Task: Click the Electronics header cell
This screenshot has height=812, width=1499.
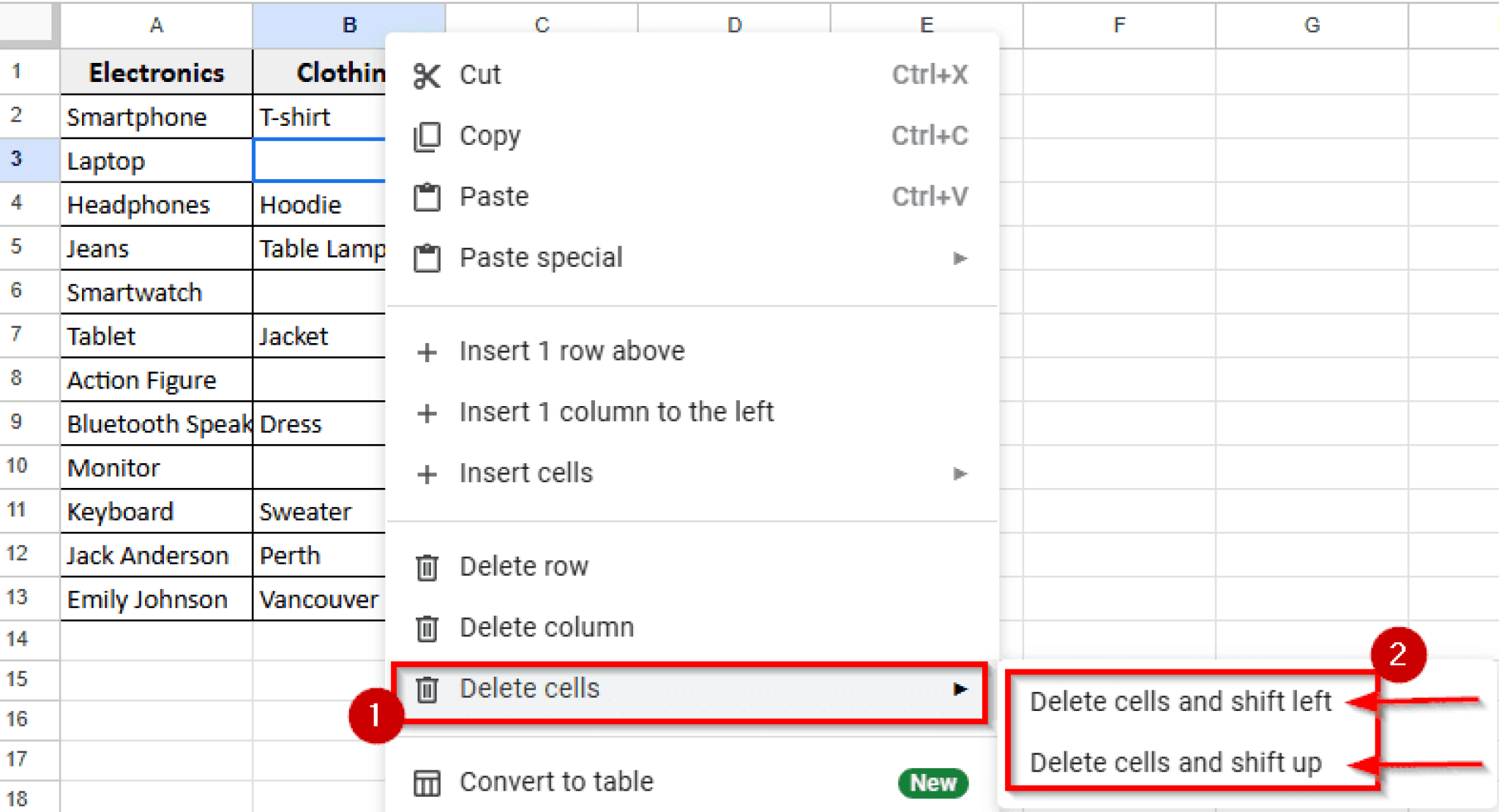Action: click(156, 72)
